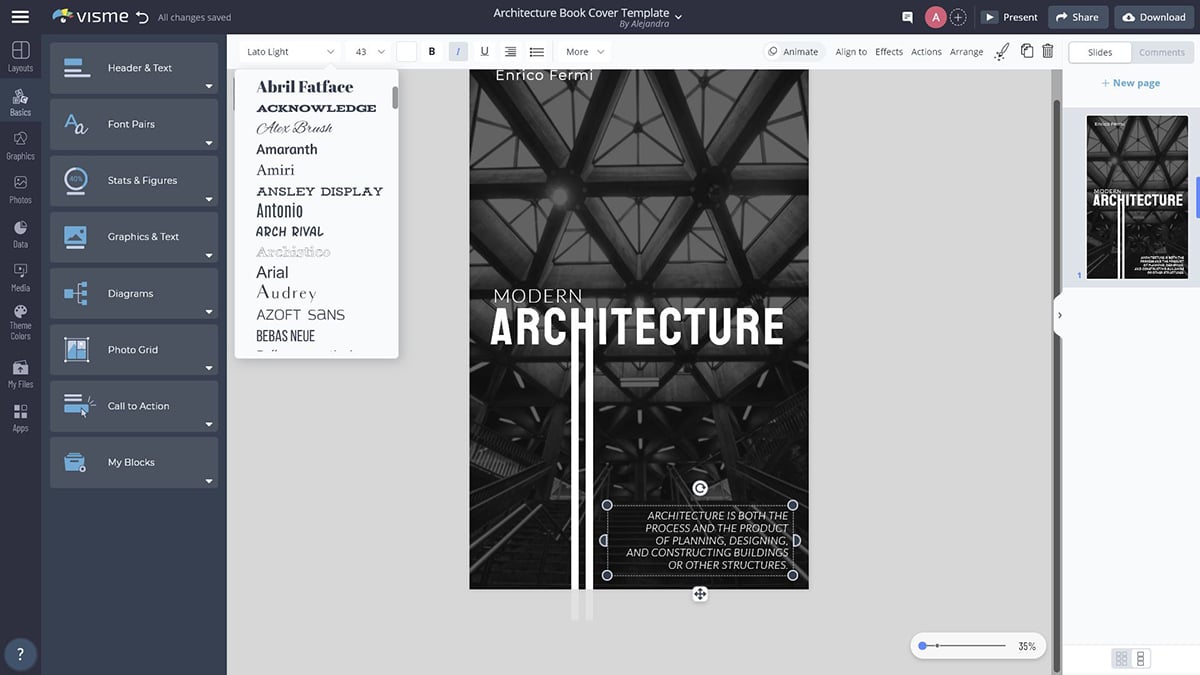The height and width of the screenshot is (675, 1200).
Task: Expand the More formatting dropdown
Action: click(585, 52)
